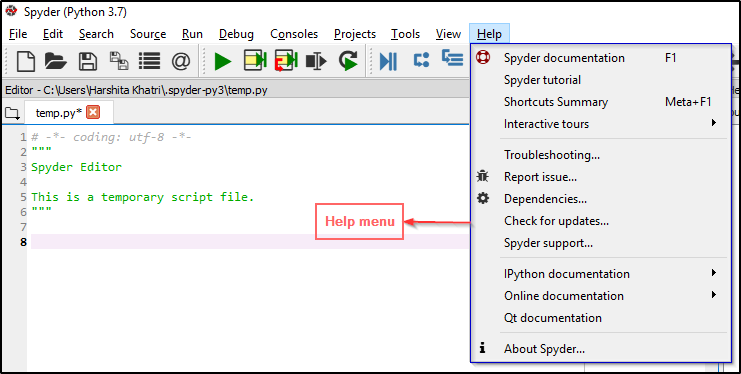Open the Source menu

pos(148,34)
